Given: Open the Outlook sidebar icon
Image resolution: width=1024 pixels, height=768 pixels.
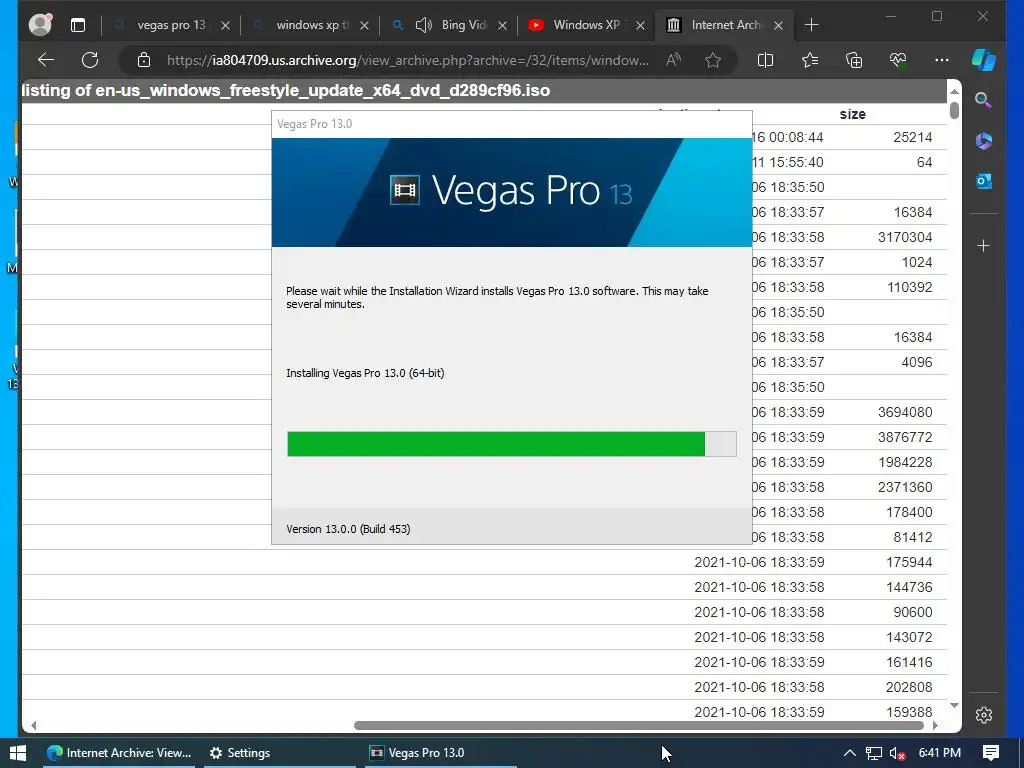Looking at the screenshot, I should (x=984, y=181).
